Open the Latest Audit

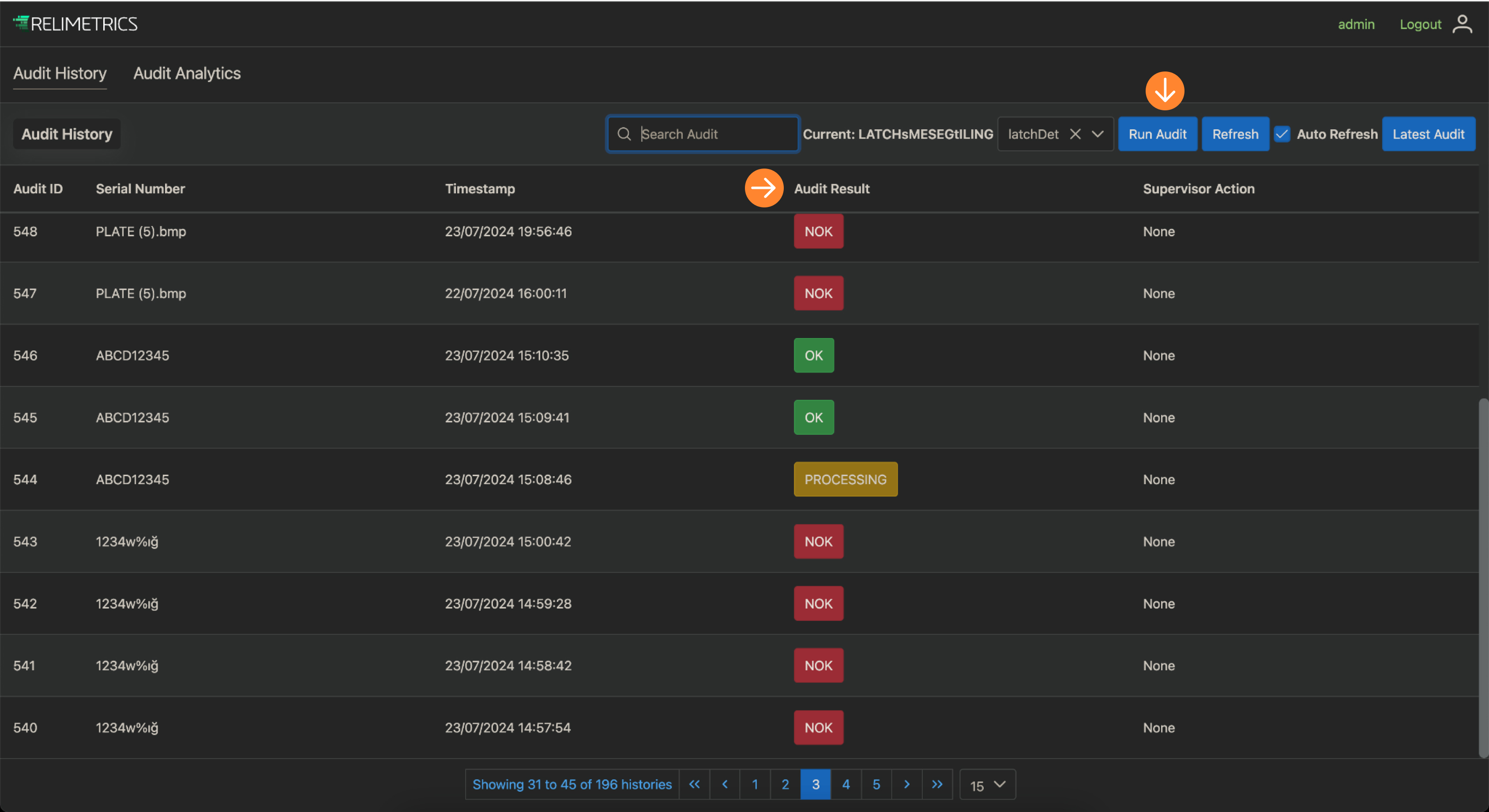(1428, 134)
